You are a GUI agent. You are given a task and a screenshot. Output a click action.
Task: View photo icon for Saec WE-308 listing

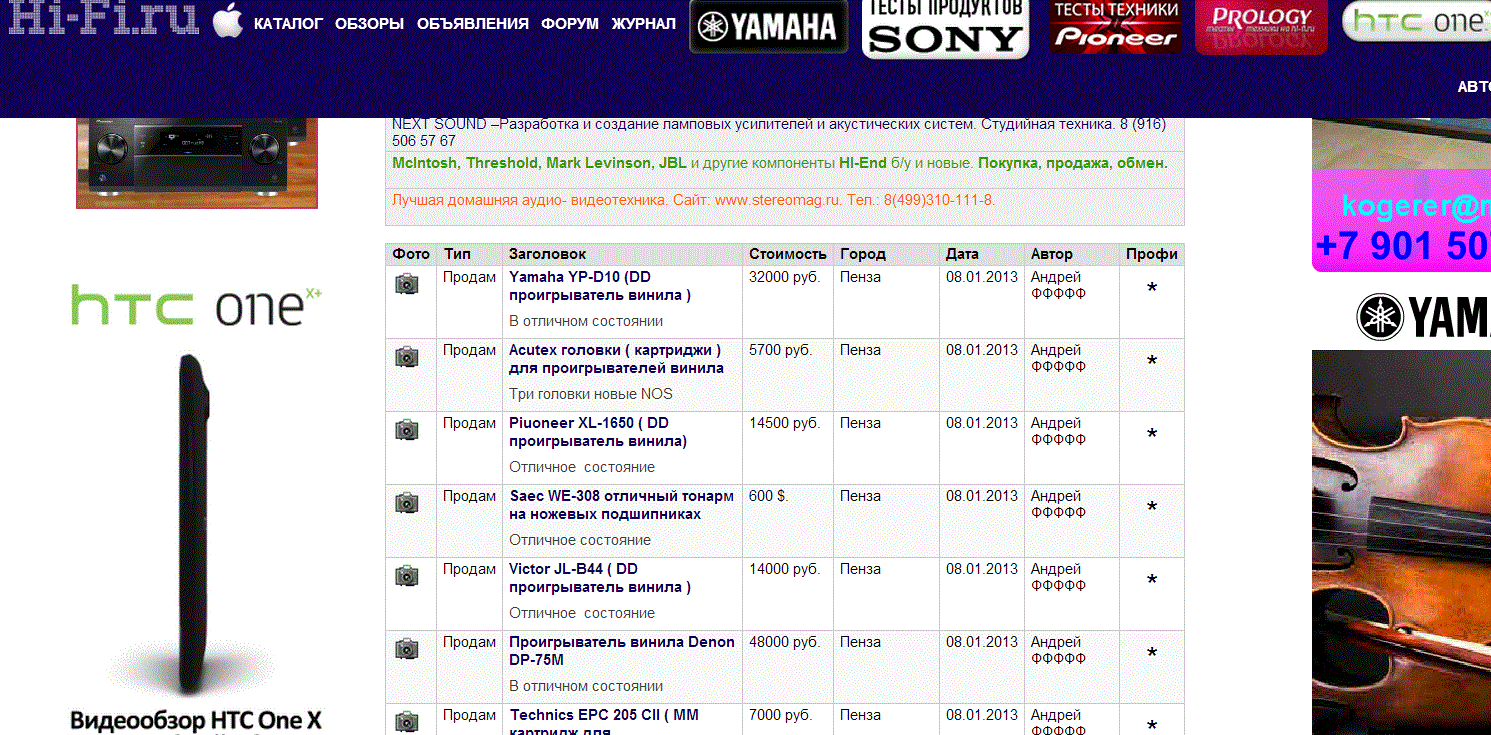pos(406,503)
